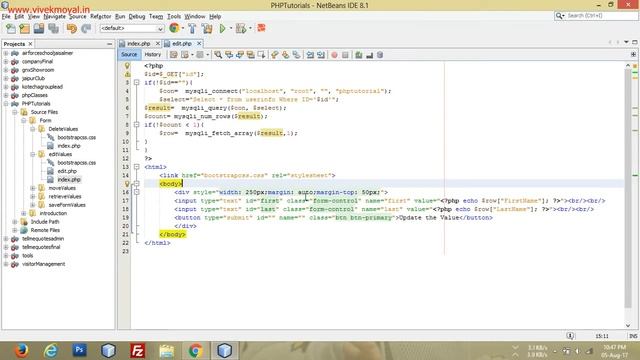Click the New File toolbar icon
The image size is (640, 360).
tap(11, 28)
